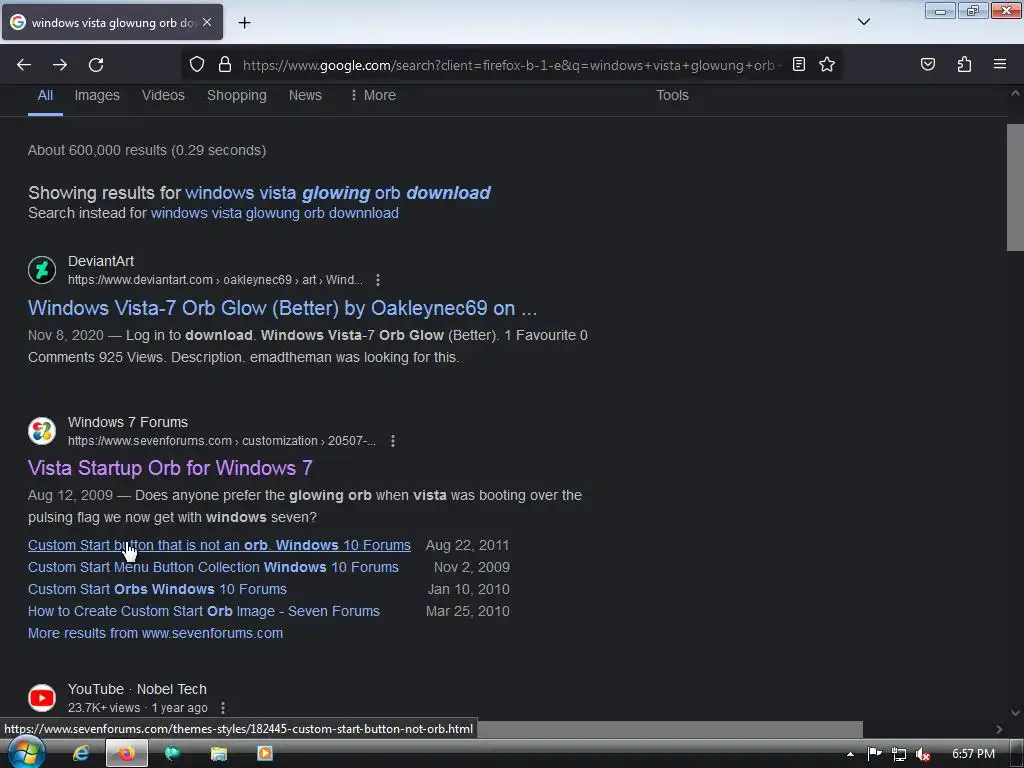Click YouTube · Nobel Tech source text
This screenshot has width=1024, height=768.
137,690
